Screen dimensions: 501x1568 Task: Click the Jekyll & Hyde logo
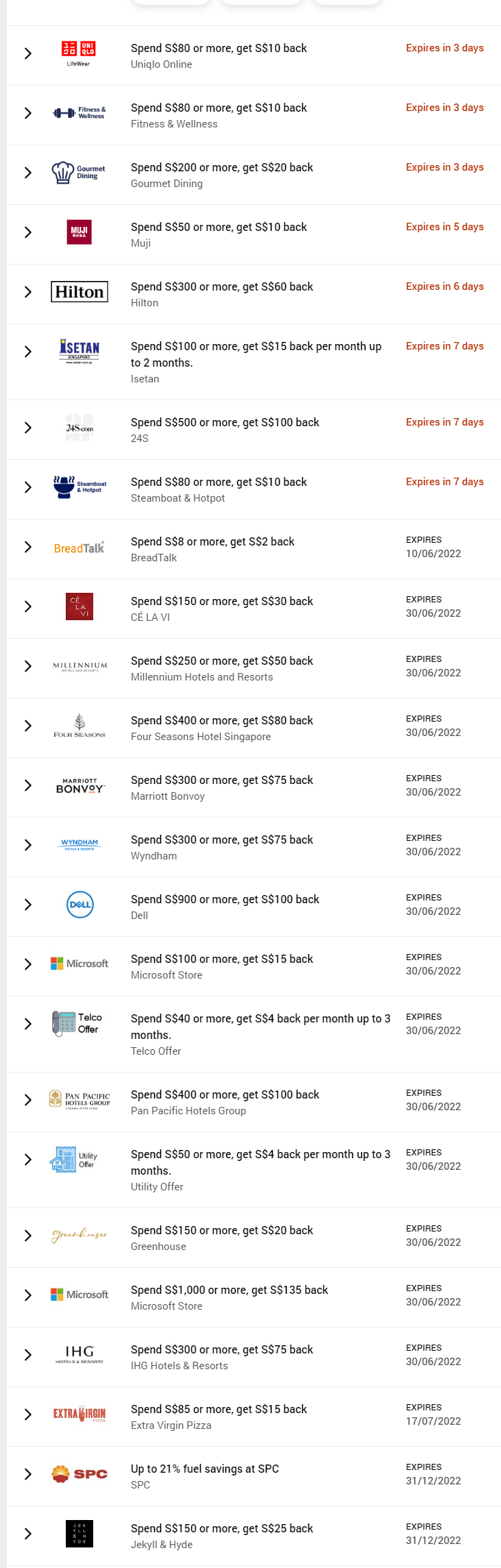[79, 1534]
